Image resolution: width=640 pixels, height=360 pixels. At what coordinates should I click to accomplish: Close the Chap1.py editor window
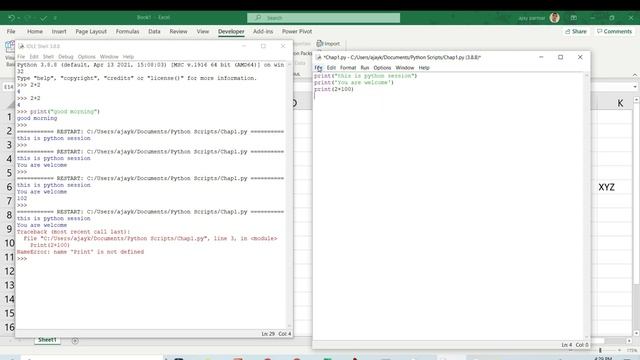[x=580, y=57]
